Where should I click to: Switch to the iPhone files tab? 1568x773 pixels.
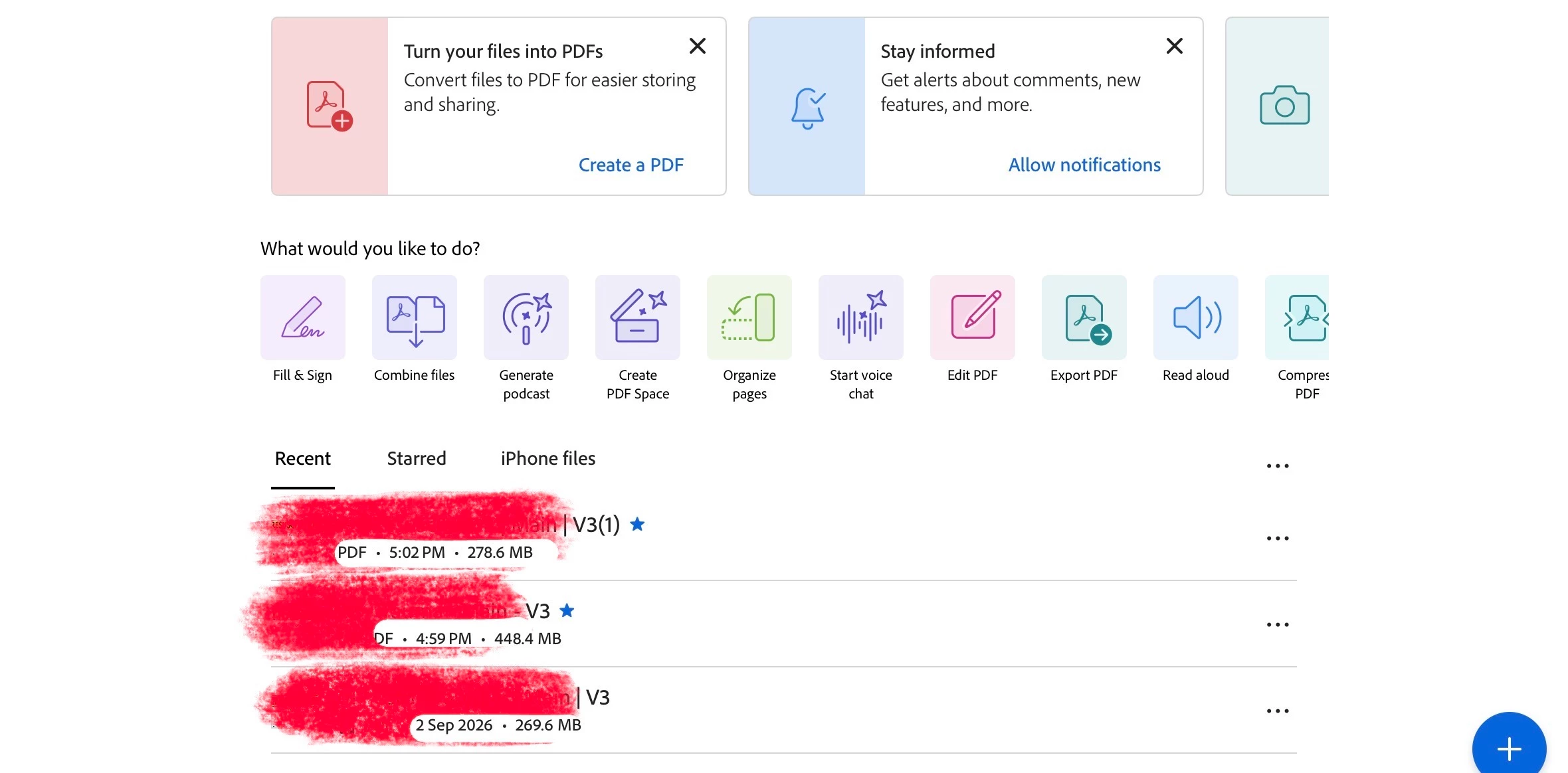tap(548, 458)
